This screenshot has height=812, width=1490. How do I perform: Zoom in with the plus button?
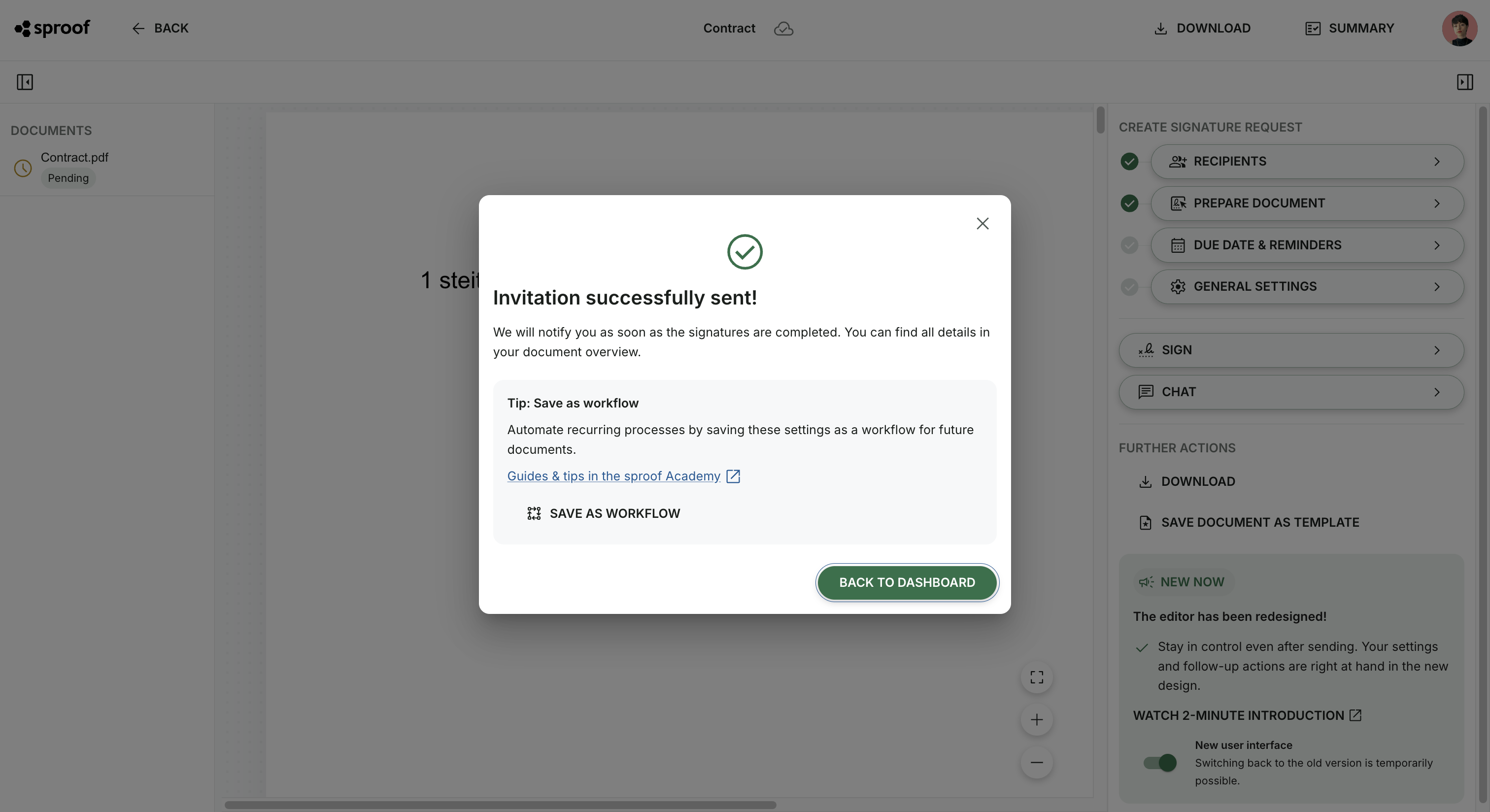pyautogui.click(x=1037, y=720)
